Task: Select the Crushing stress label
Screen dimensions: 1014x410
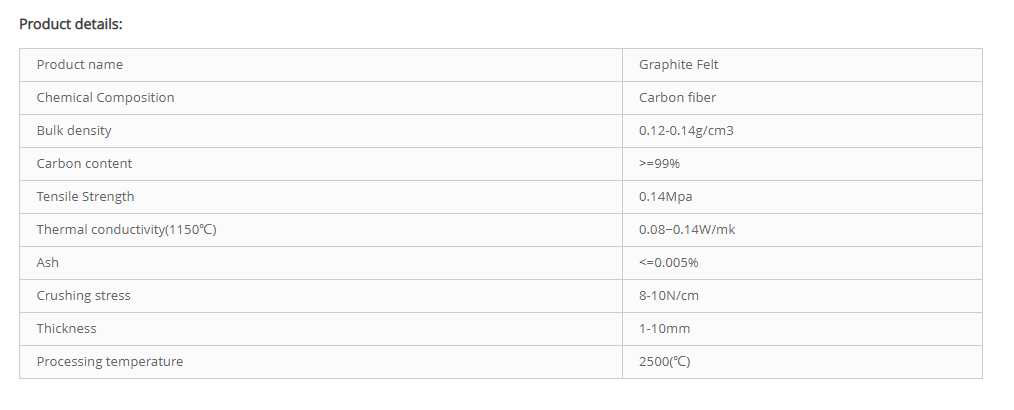Action: tap(83, 296)
